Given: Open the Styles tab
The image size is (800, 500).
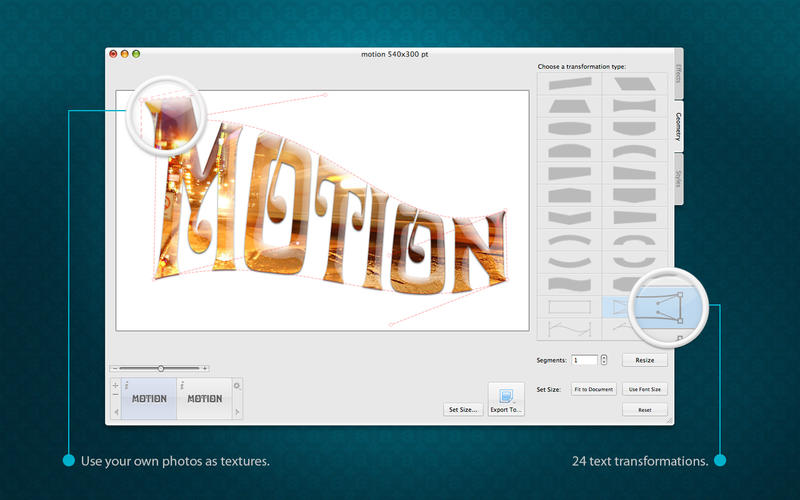Looking at the screenshot, I should coord(678,179).
